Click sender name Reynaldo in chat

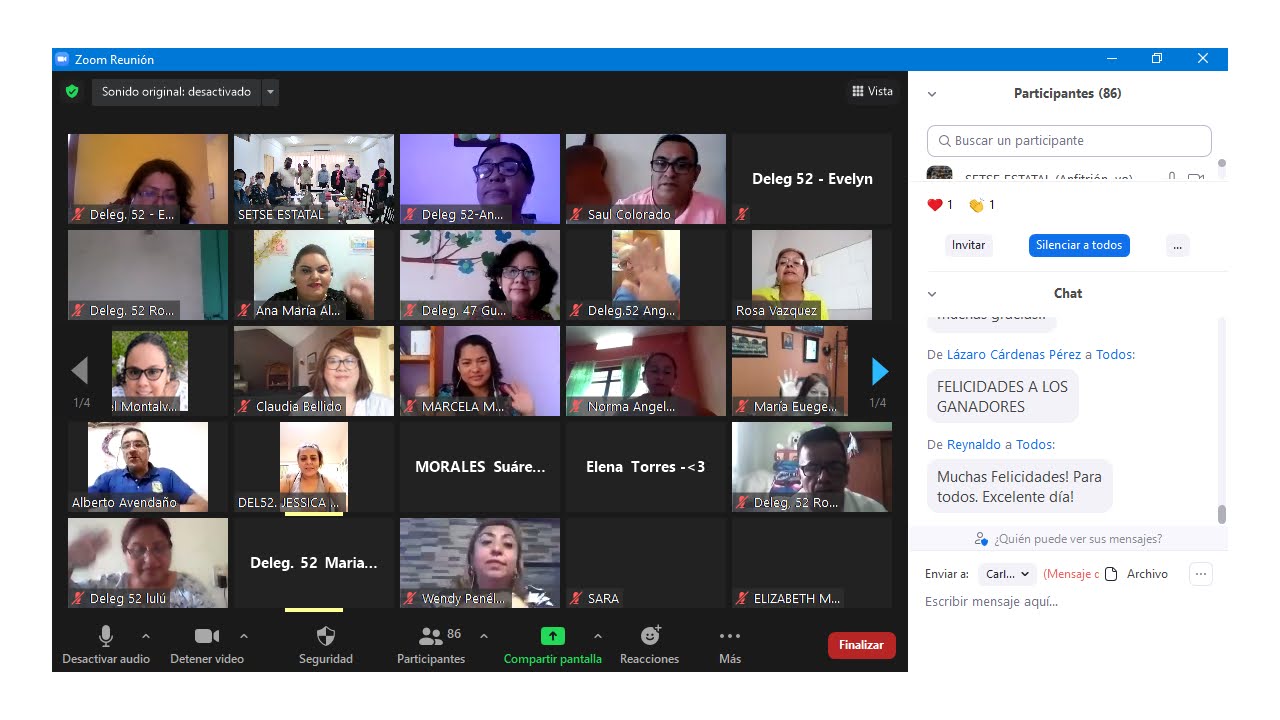click(x=974, y=445)
